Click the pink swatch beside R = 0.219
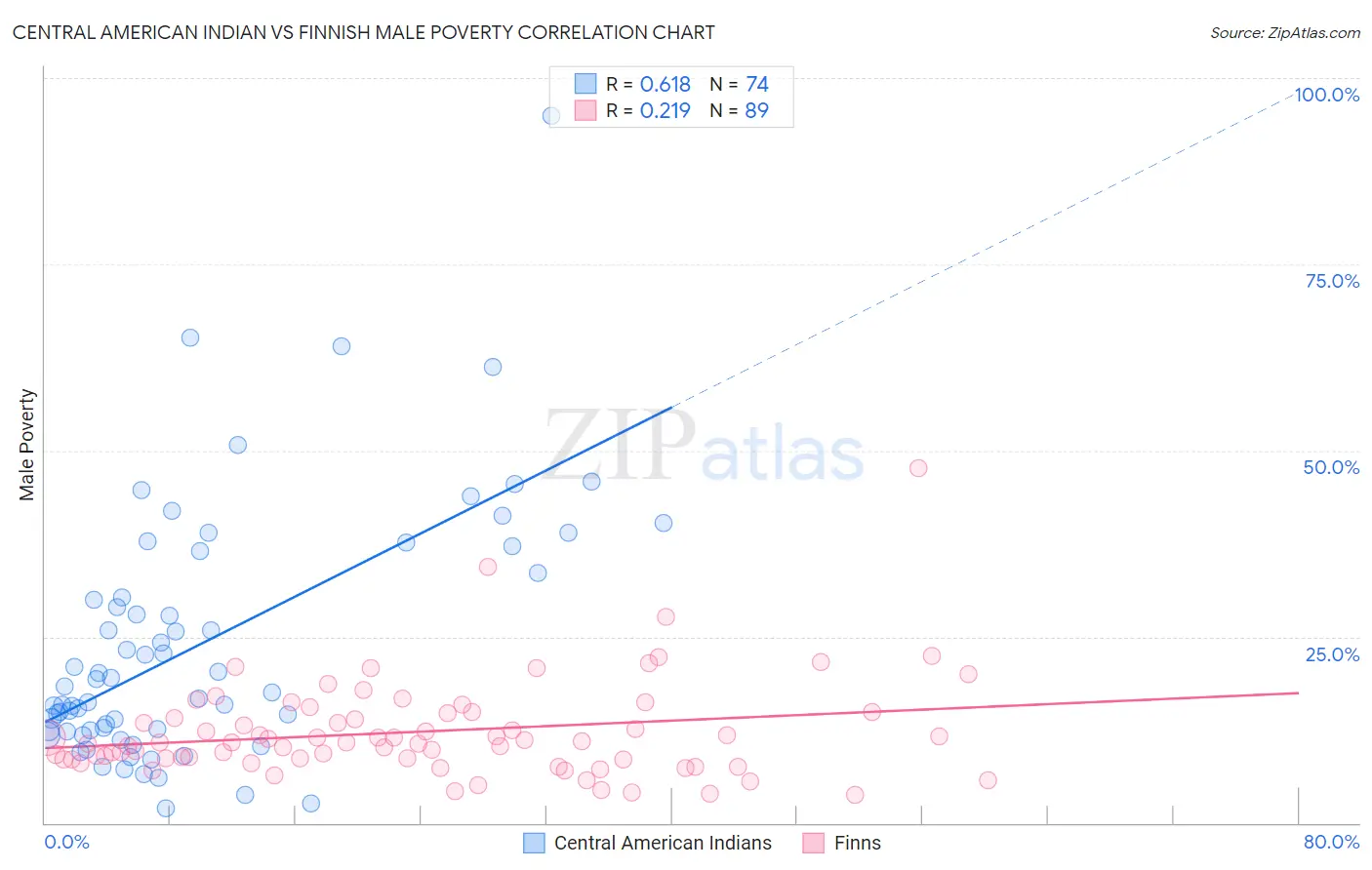The width and height of the screenshot is (1372, 870). click(x=585, y=110)
